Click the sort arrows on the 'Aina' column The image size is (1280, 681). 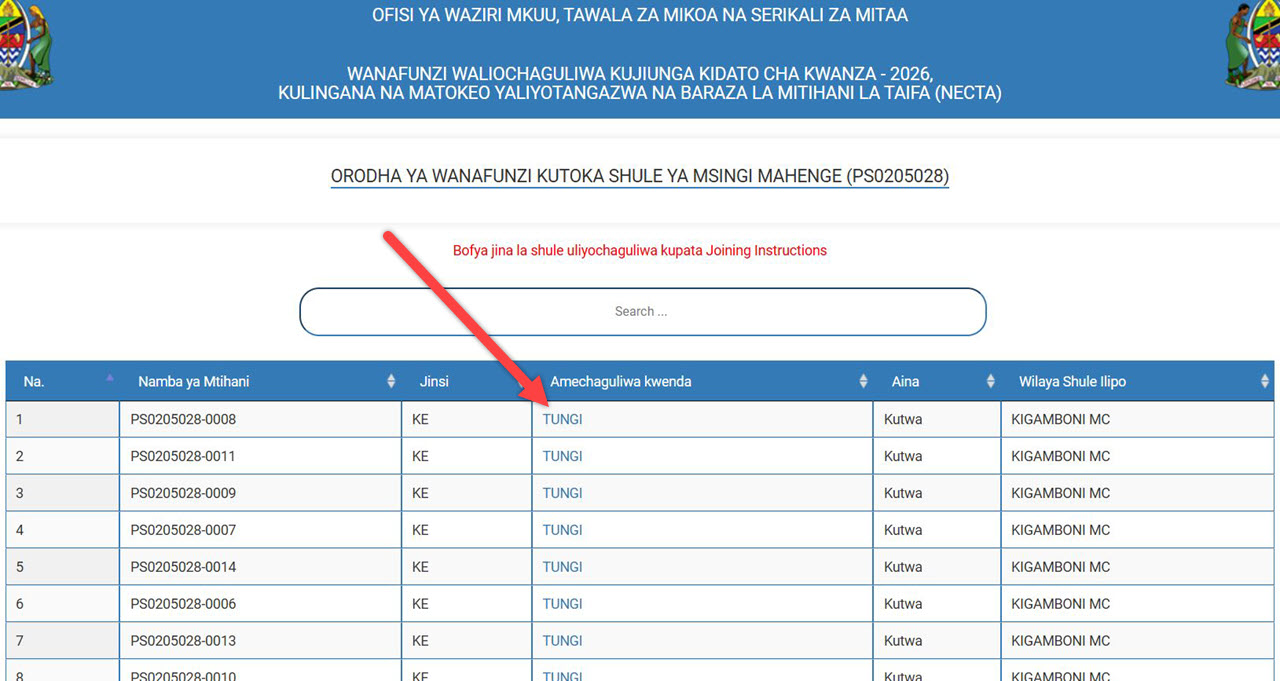[990, 381]
